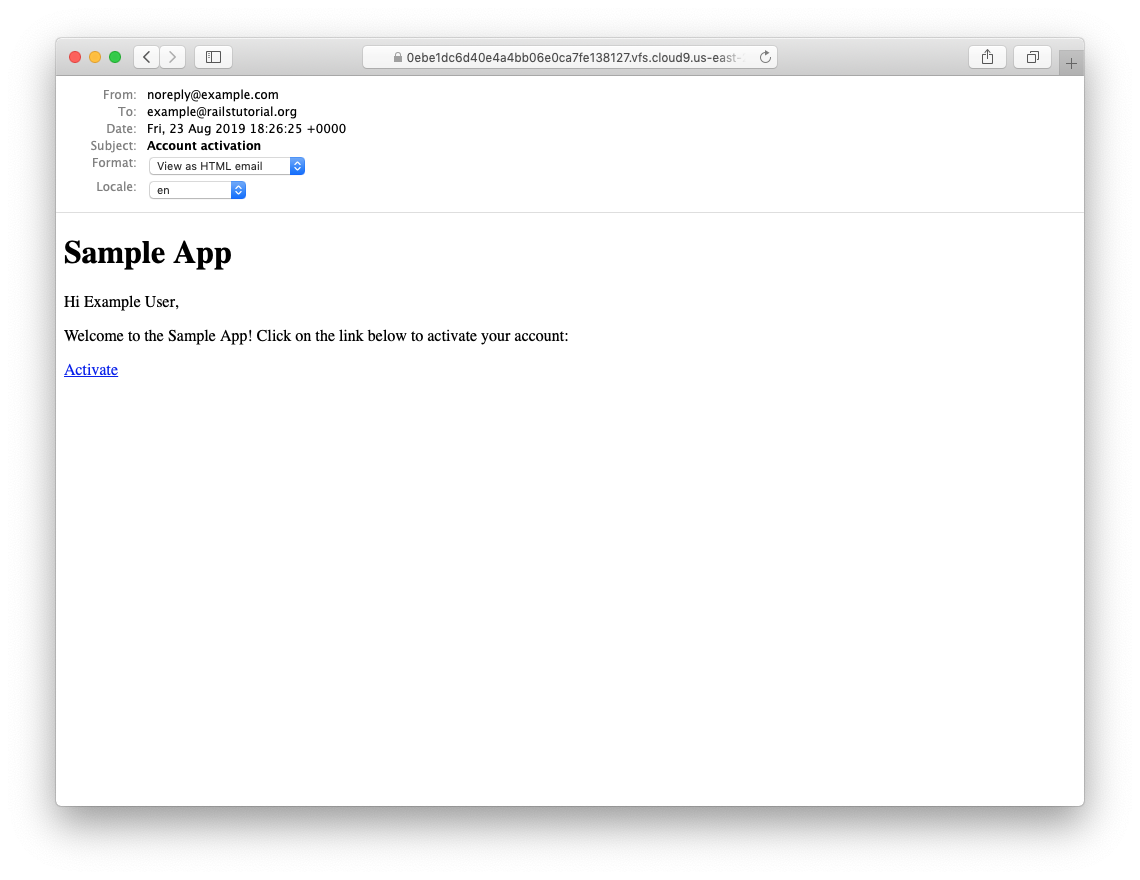Go forward with the forward arrow

point(172,57)
